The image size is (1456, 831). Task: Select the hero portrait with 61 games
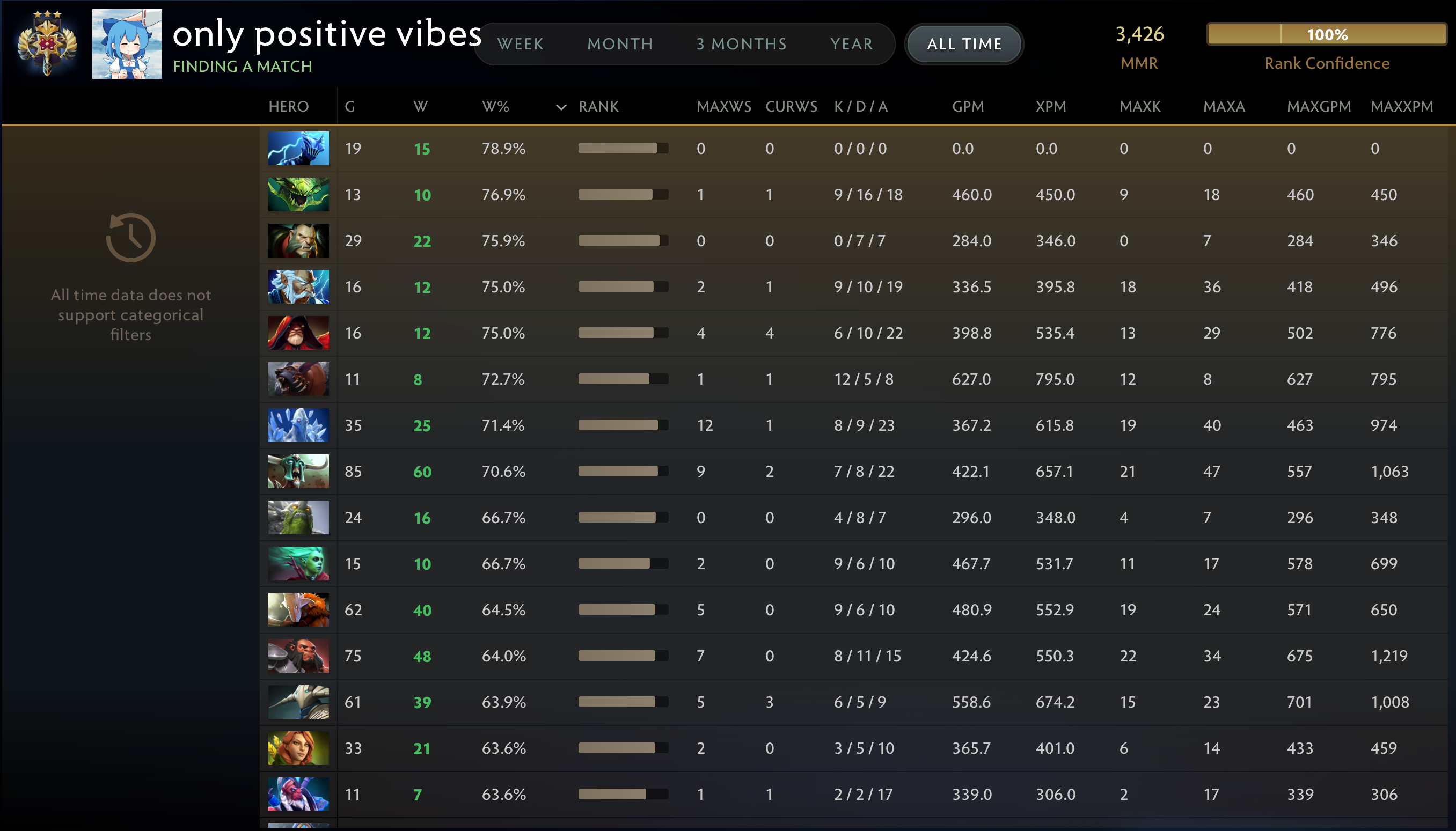tap(298, 702)
